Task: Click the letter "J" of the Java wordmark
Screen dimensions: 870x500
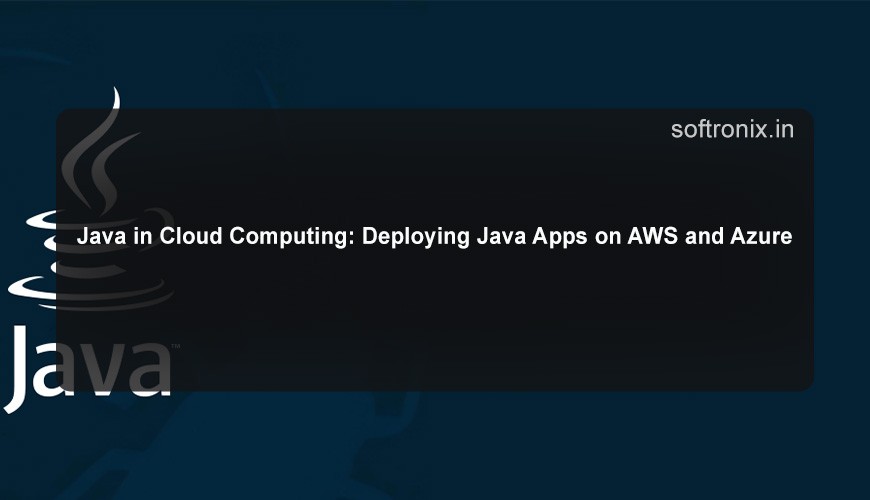Action: point(22,365)
